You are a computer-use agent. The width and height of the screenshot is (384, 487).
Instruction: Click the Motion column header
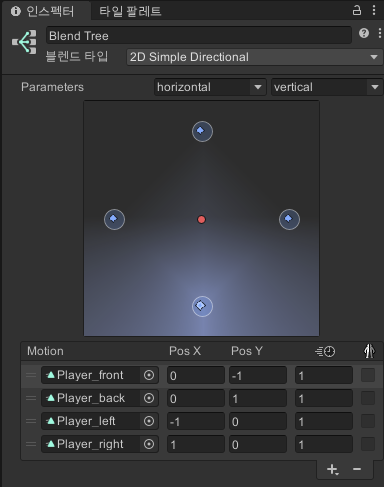point(45,351)
